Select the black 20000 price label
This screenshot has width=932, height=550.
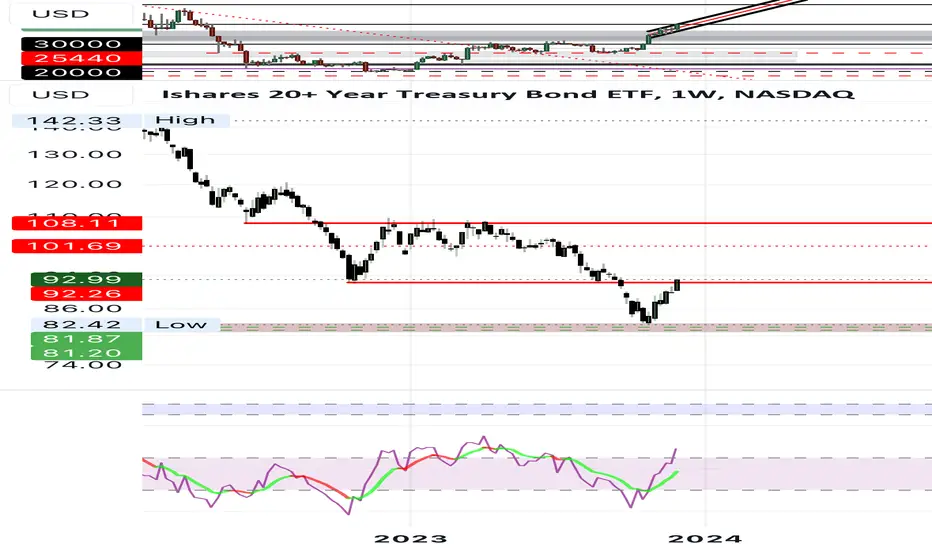pos(81,73)
